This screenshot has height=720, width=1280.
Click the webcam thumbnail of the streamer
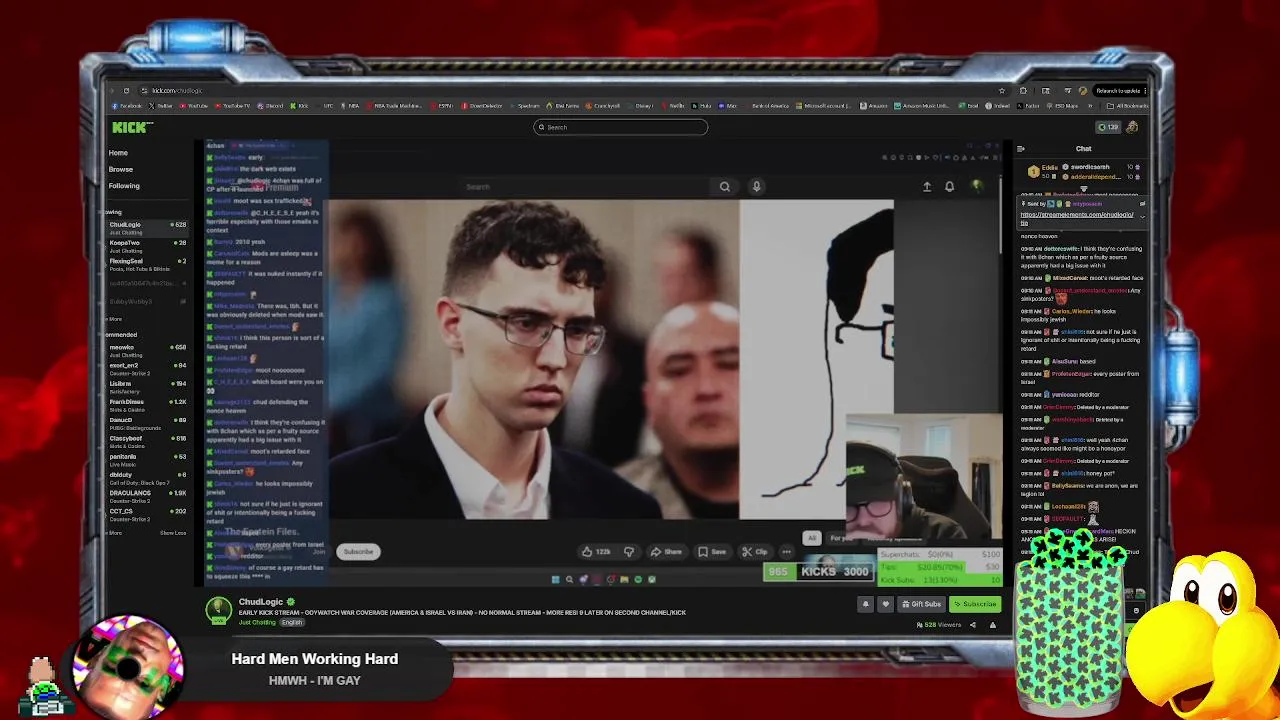[x=923, y=477]
